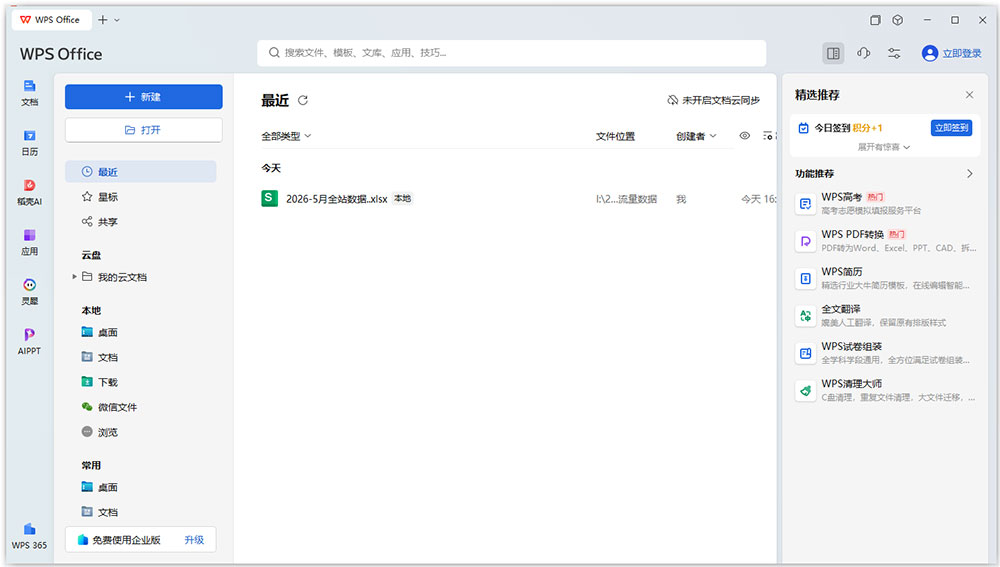This screenshot has width=1000, height=567.
Task: Click 浏览 to browse local files
Action: click(140, 432)
